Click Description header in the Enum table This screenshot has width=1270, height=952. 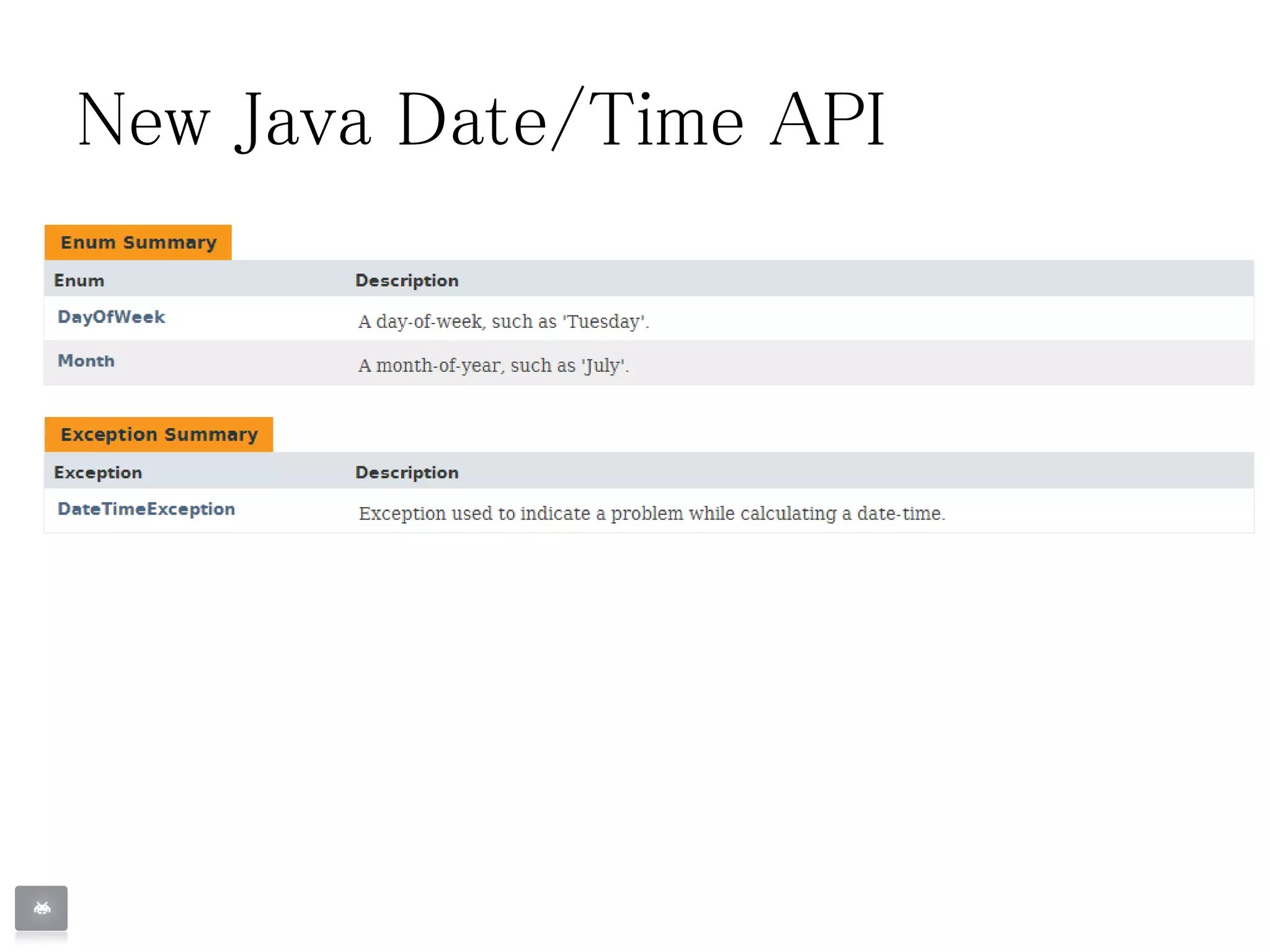click(x=407, y=281)
